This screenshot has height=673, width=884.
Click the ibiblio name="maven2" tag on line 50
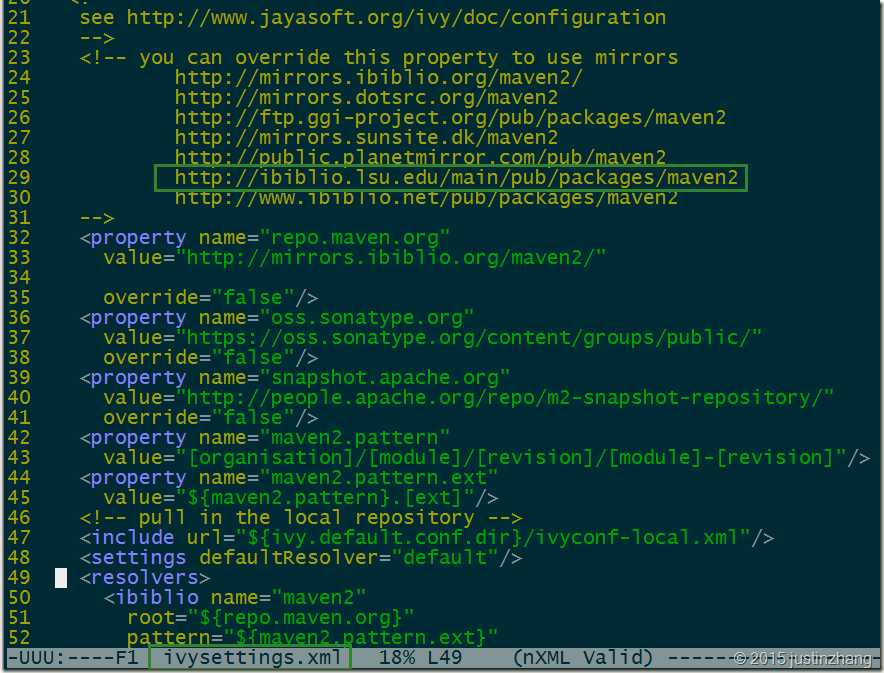pos(235,597)
